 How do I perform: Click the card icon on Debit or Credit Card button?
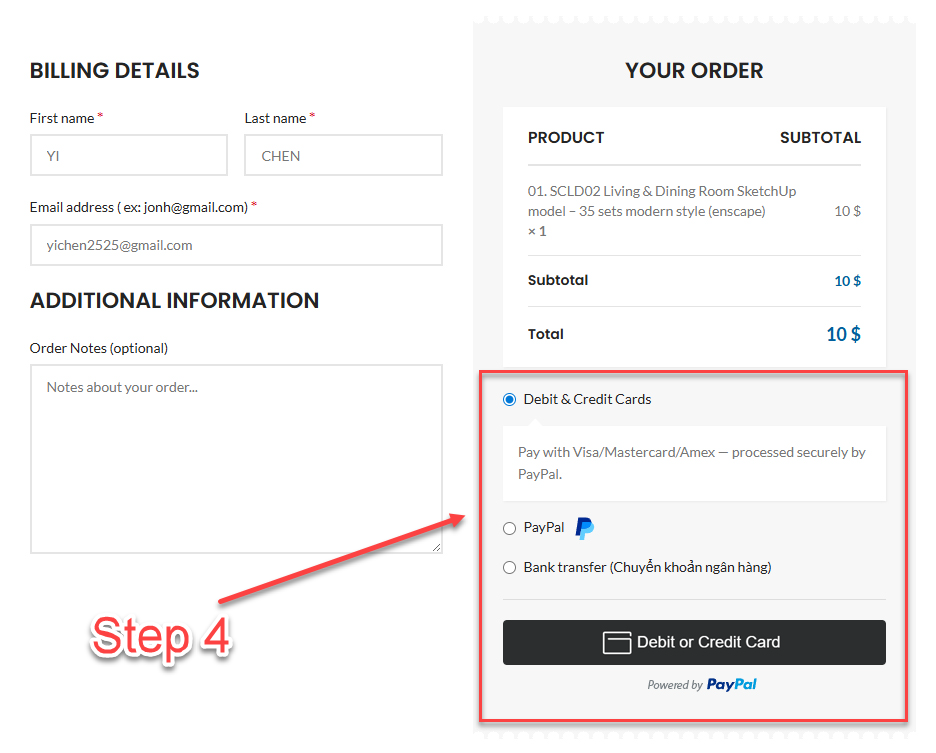(617, 643)
